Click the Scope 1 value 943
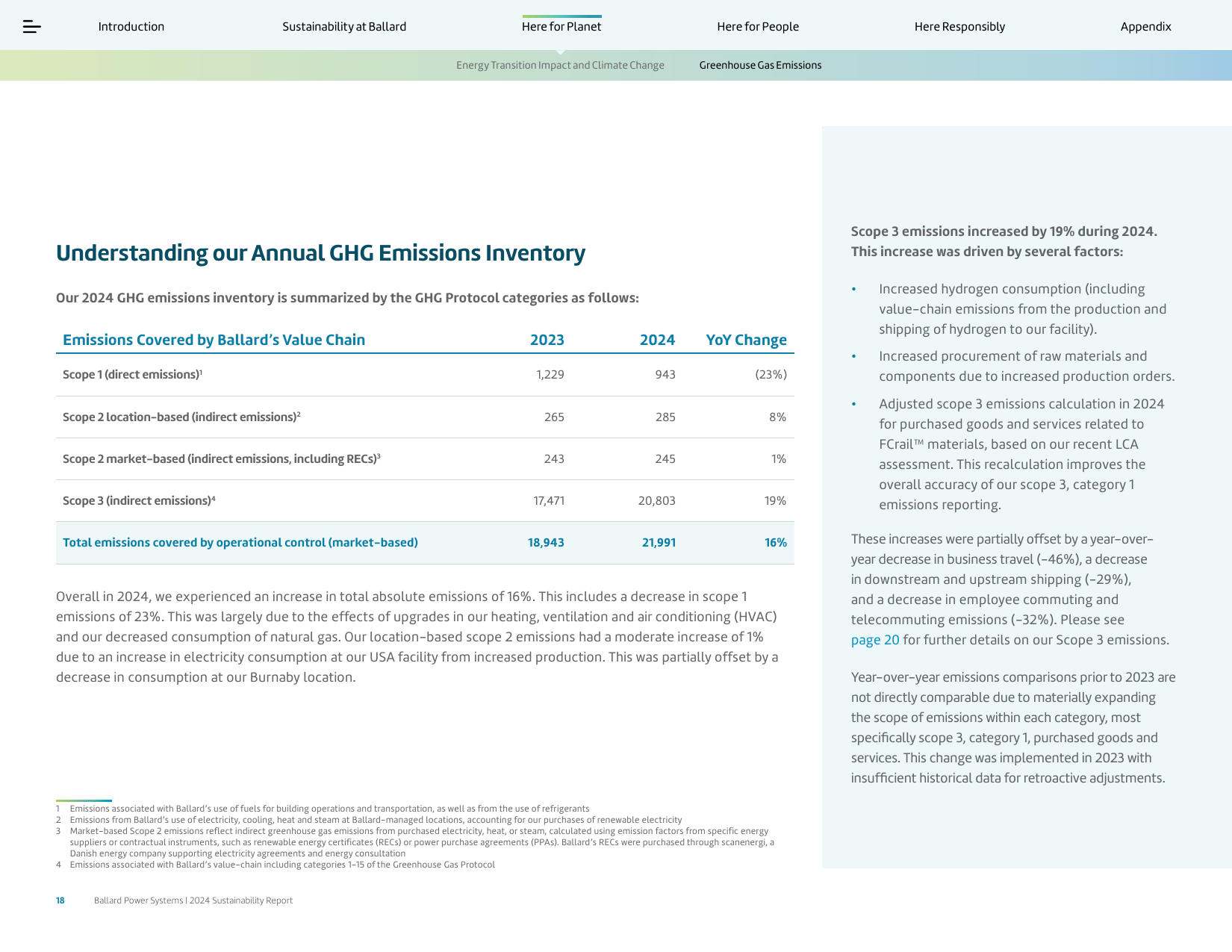The image size is (1232, 952). [665, 374]
